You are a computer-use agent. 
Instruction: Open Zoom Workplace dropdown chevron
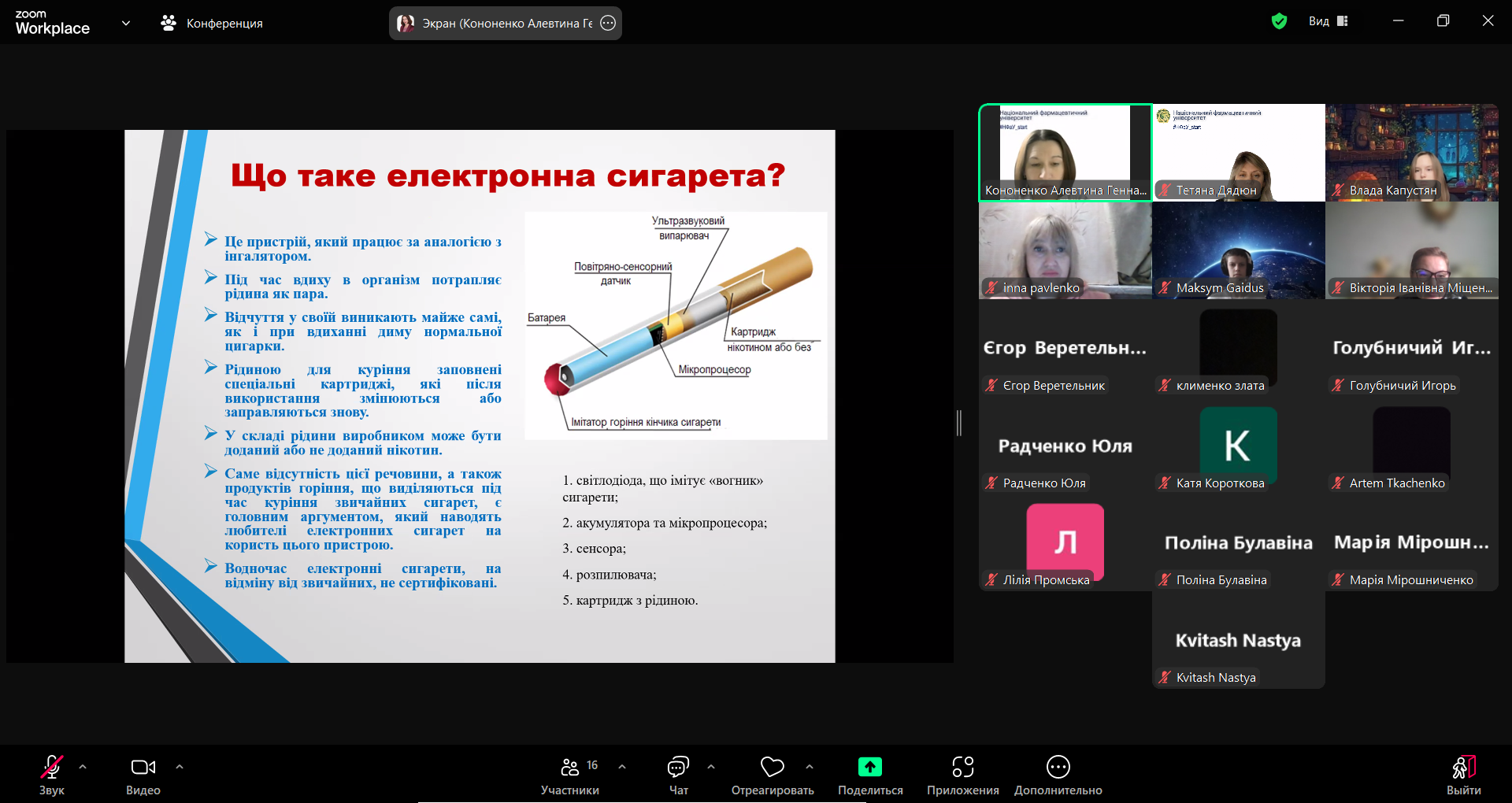click(x=126, y=23)
